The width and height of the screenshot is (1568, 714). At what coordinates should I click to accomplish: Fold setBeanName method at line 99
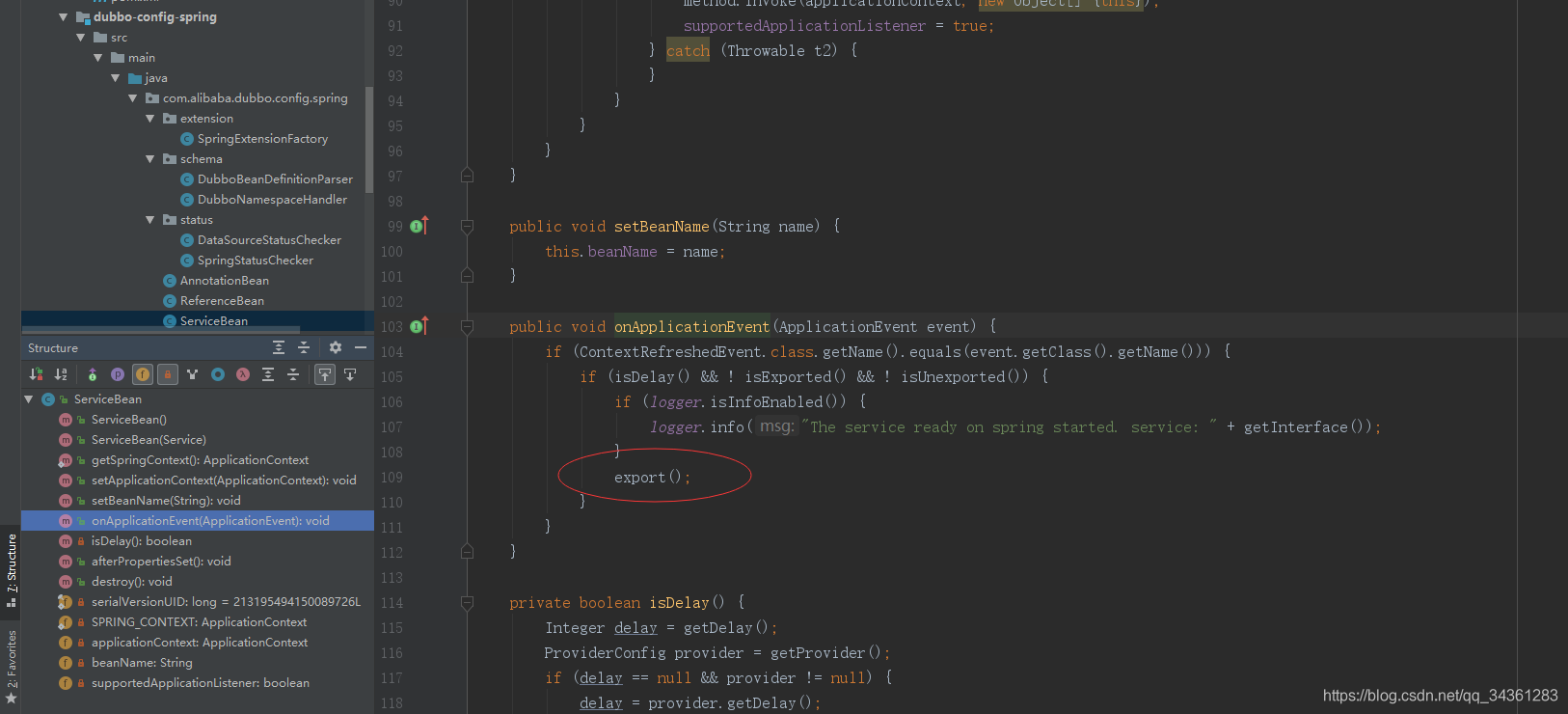(467, 226)
